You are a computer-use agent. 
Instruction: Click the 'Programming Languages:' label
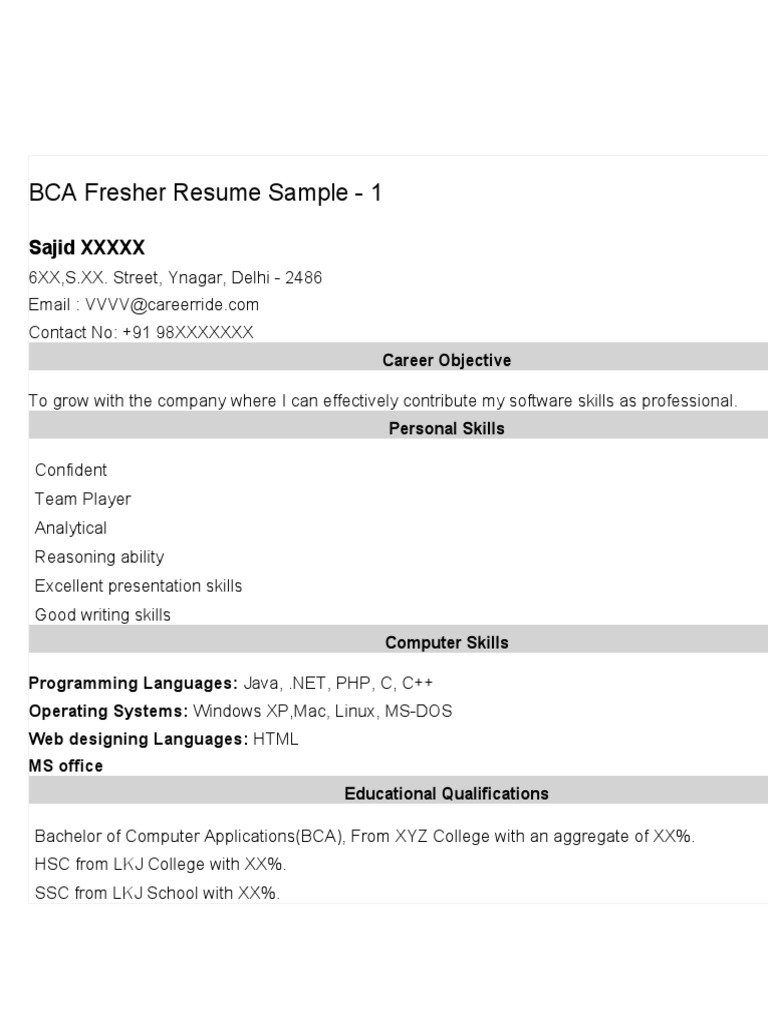tap(133, 684)
